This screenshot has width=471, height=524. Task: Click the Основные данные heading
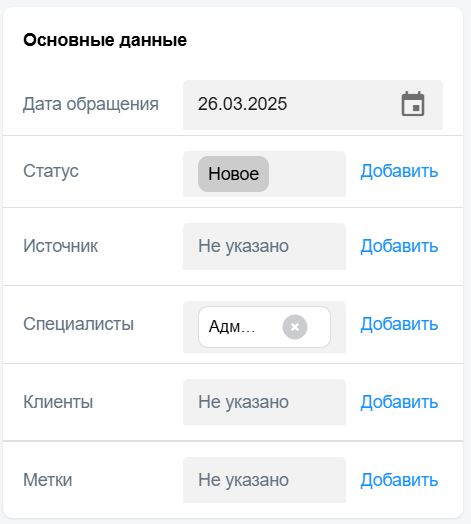(105, 40)
